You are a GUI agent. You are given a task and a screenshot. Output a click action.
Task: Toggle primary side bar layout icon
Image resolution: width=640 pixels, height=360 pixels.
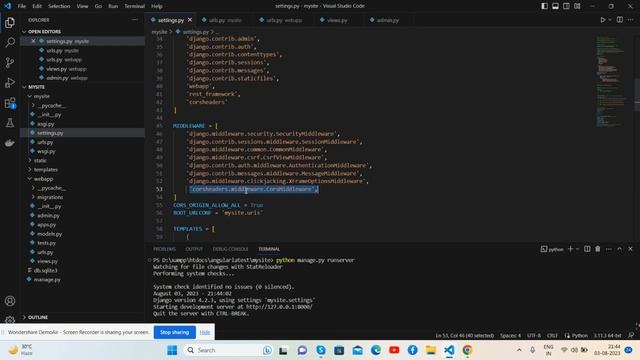tap(544, 6)
